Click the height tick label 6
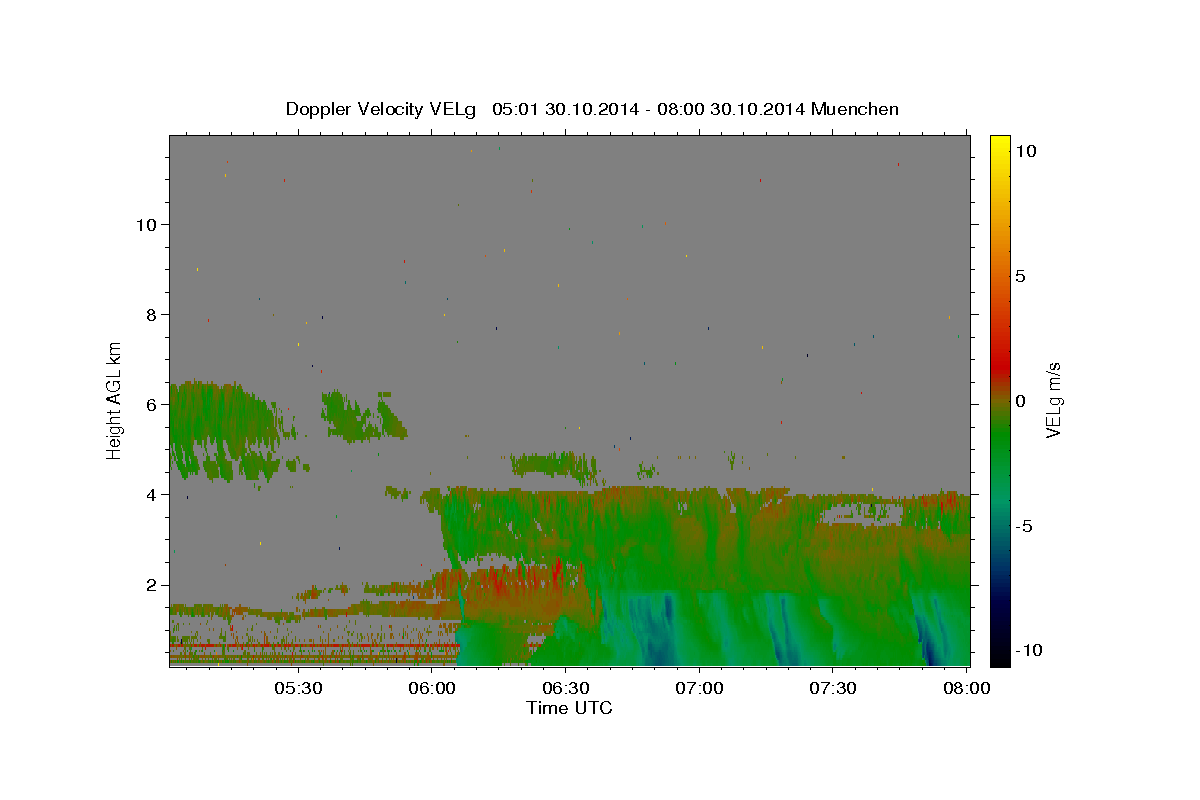 150,404
